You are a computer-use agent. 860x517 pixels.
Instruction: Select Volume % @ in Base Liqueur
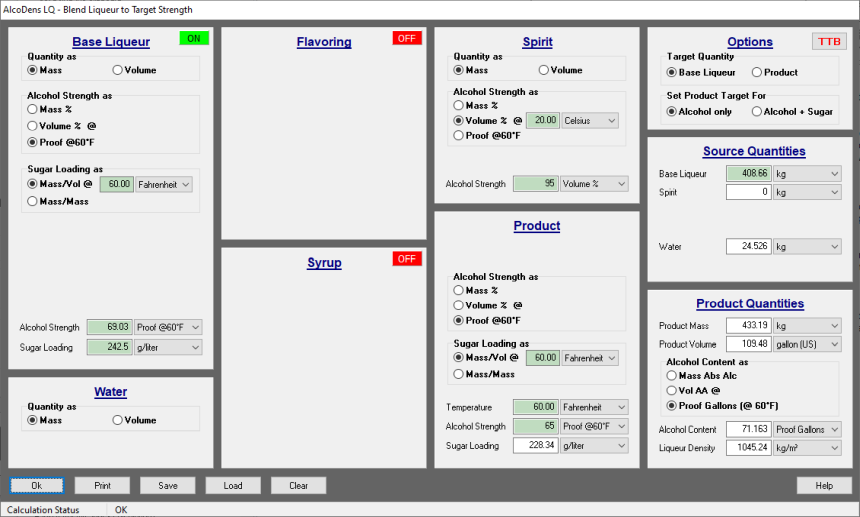pos(62,126)
